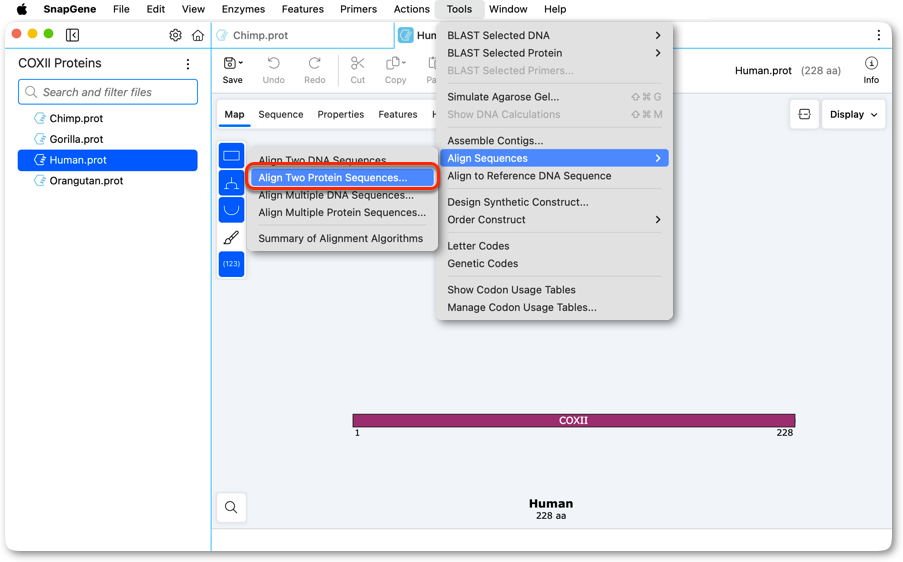Click the magnifier zoom button at bottom

click(232, 507)
